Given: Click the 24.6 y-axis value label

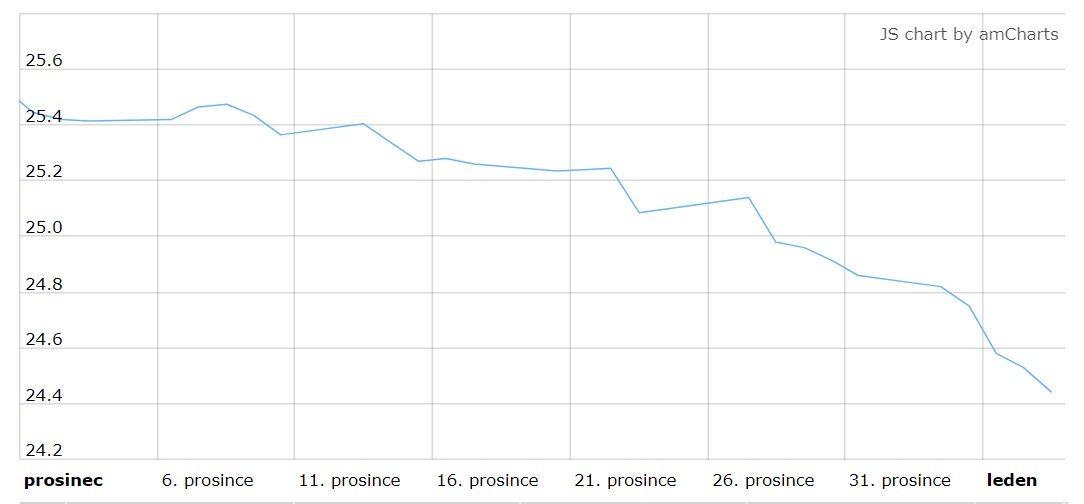Looking at the screenshot, I should click(44, 339).
